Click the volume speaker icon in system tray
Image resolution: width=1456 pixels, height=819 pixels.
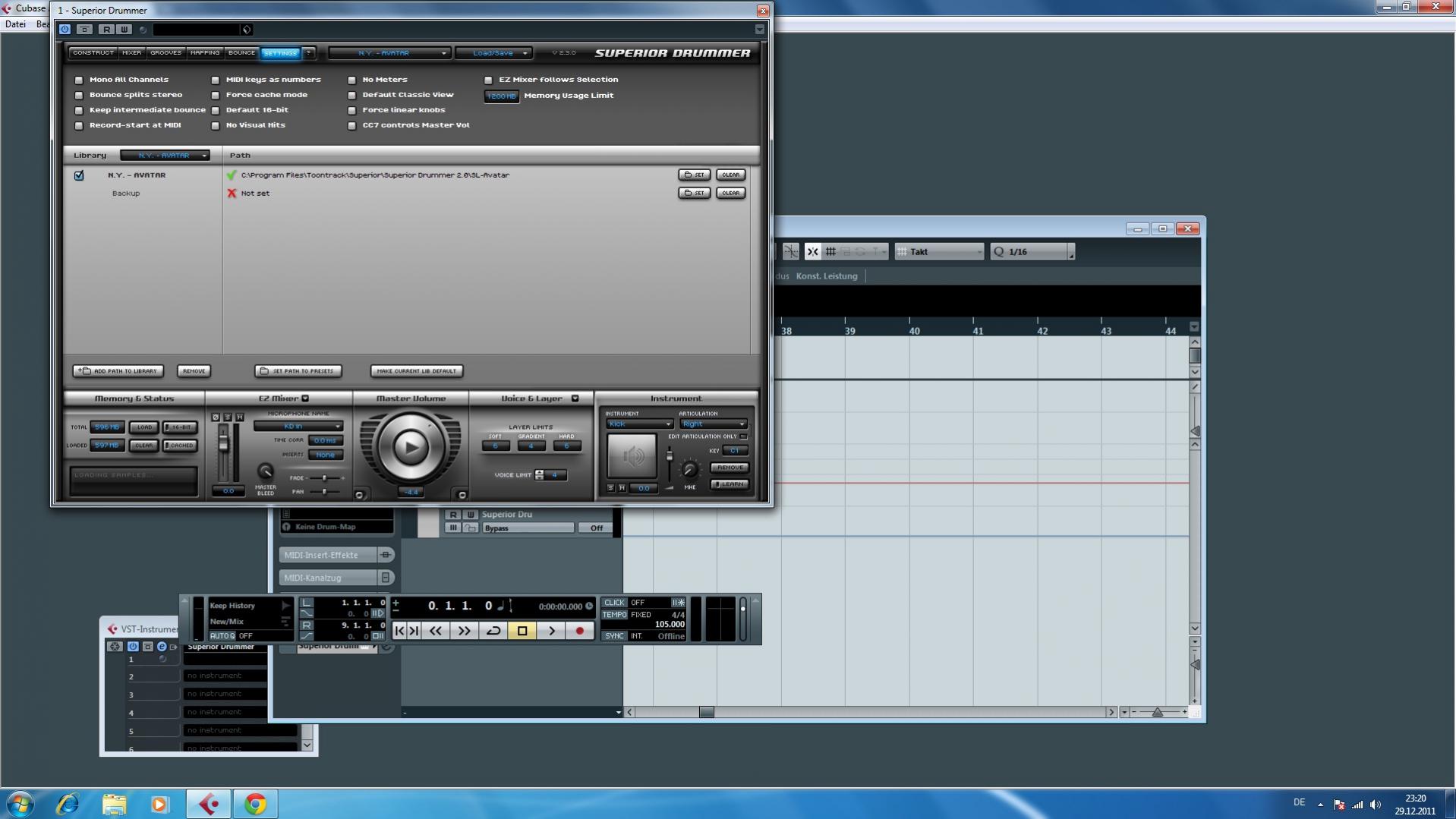(x=1376, y=805)
